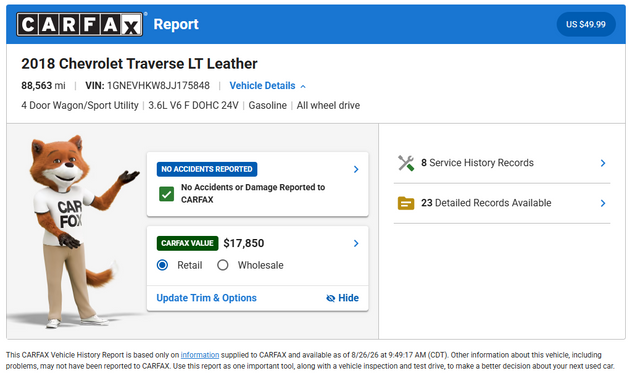The image size is (640, 383).
Task: Expand Detailed Records Available chevron
Action: [603, 203]
